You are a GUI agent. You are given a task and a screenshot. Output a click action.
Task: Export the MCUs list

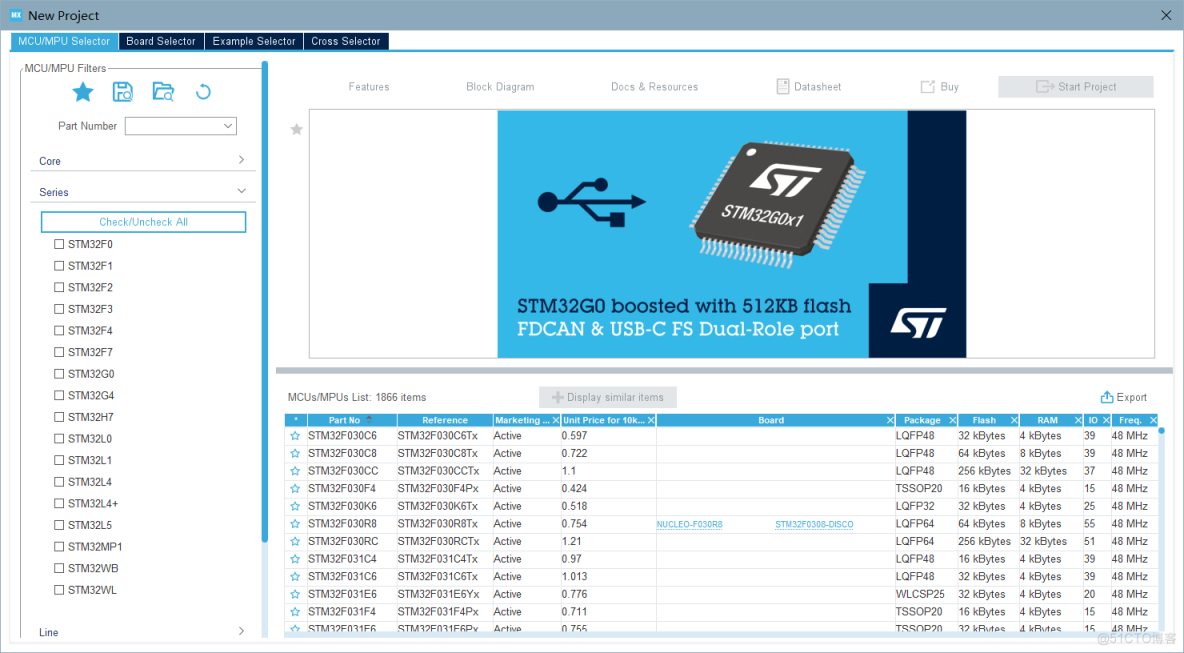point(1124,397)
